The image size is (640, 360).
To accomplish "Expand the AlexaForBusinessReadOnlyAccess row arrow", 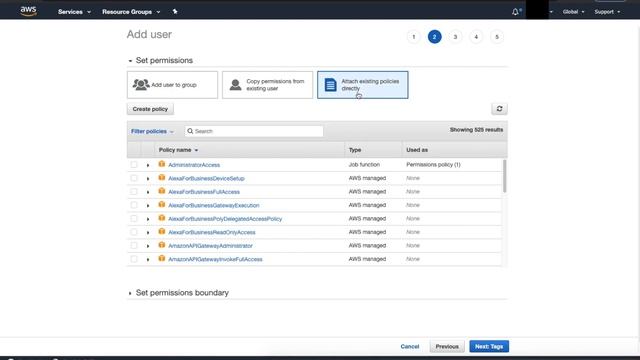I will pyautogui.click(x=148, y=232).
